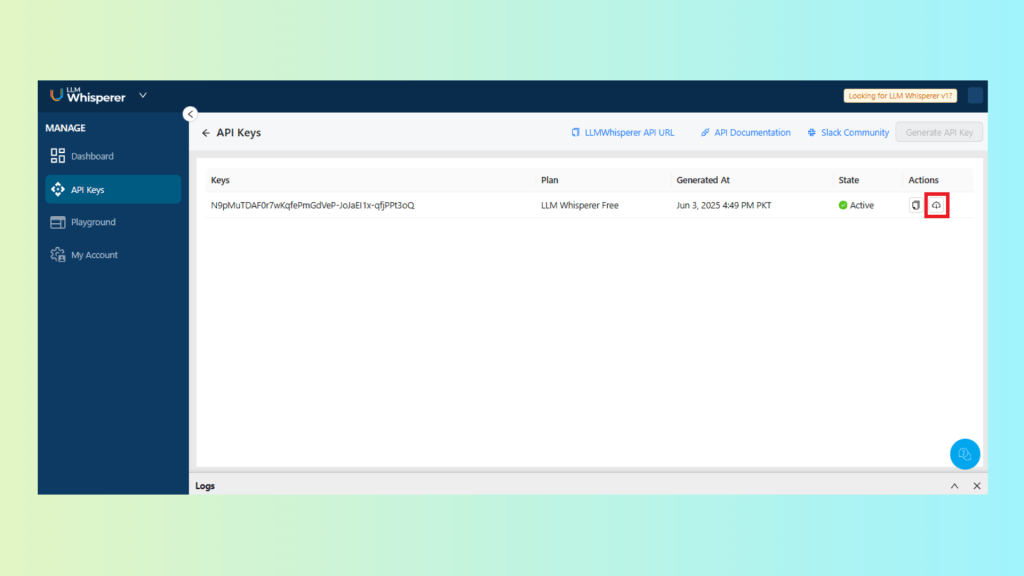The height and width of the screenshot is (576, 1024).
Task: Click the Plan column header
Action: 549,180
